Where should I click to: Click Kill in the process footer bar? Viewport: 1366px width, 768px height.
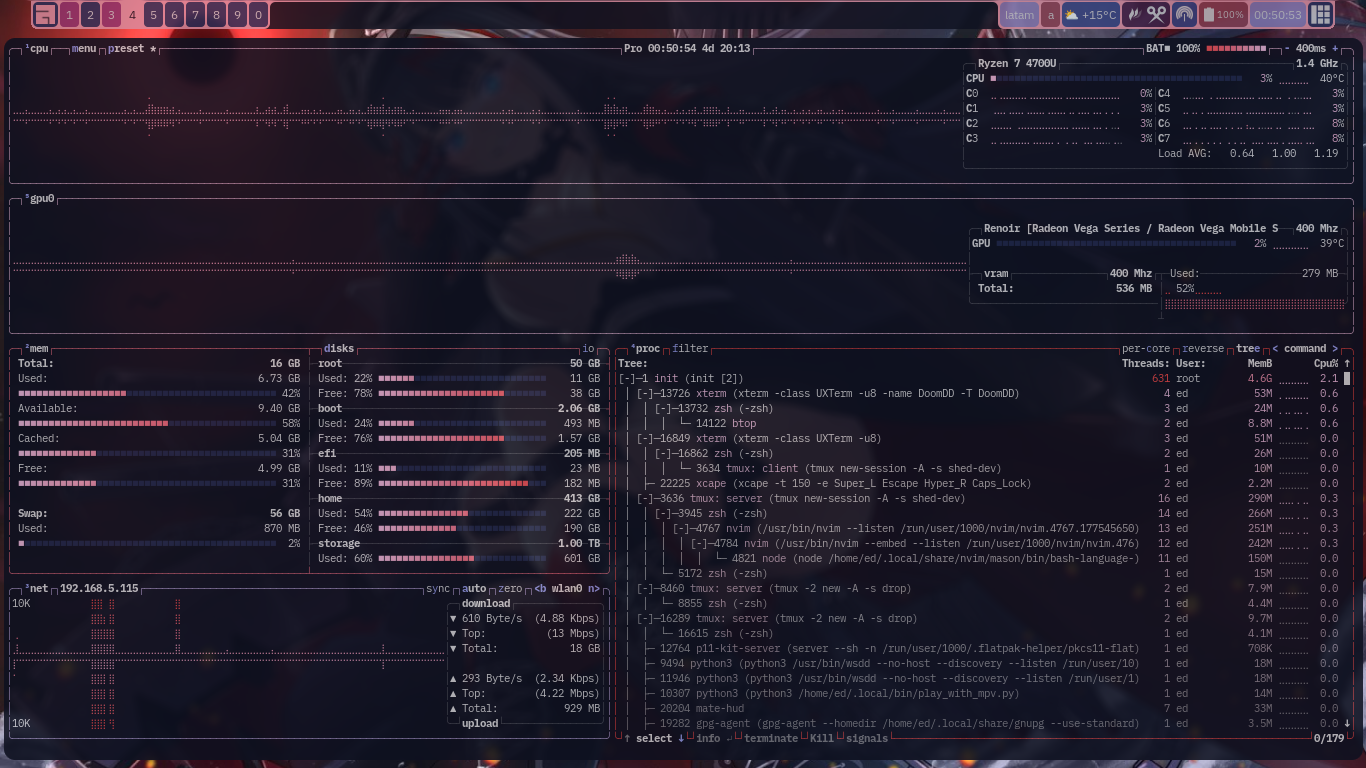821,739
